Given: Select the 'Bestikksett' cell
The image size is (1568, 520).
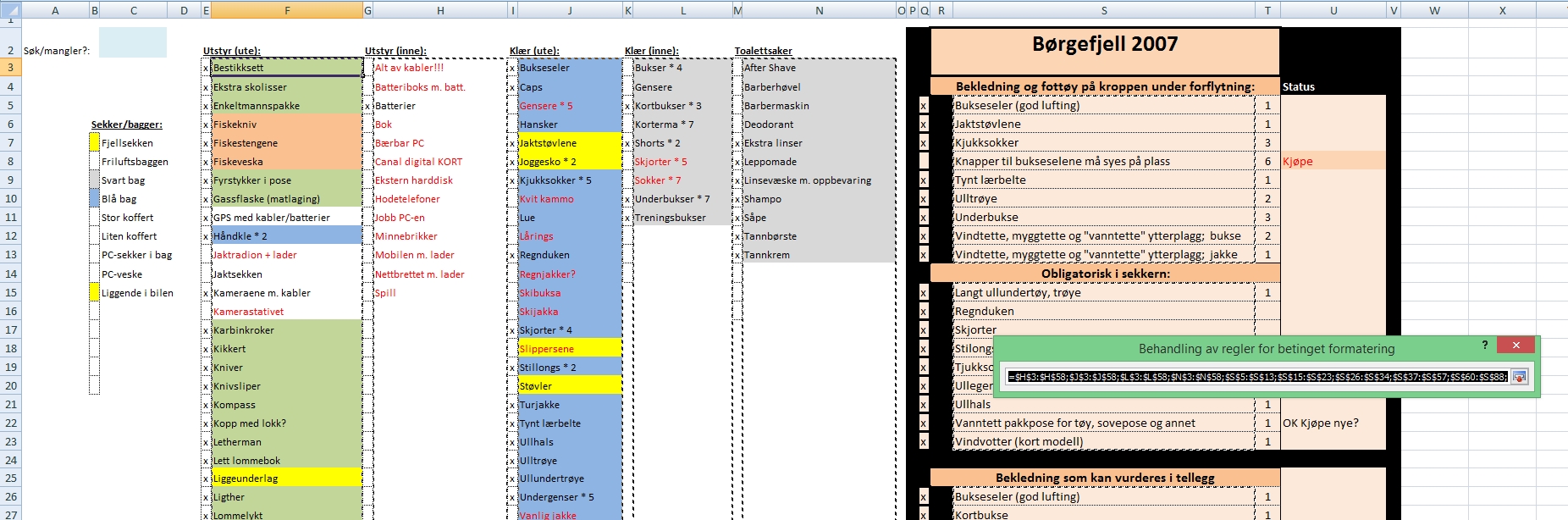Looking at the screenshot, I should tap(287, 68).
